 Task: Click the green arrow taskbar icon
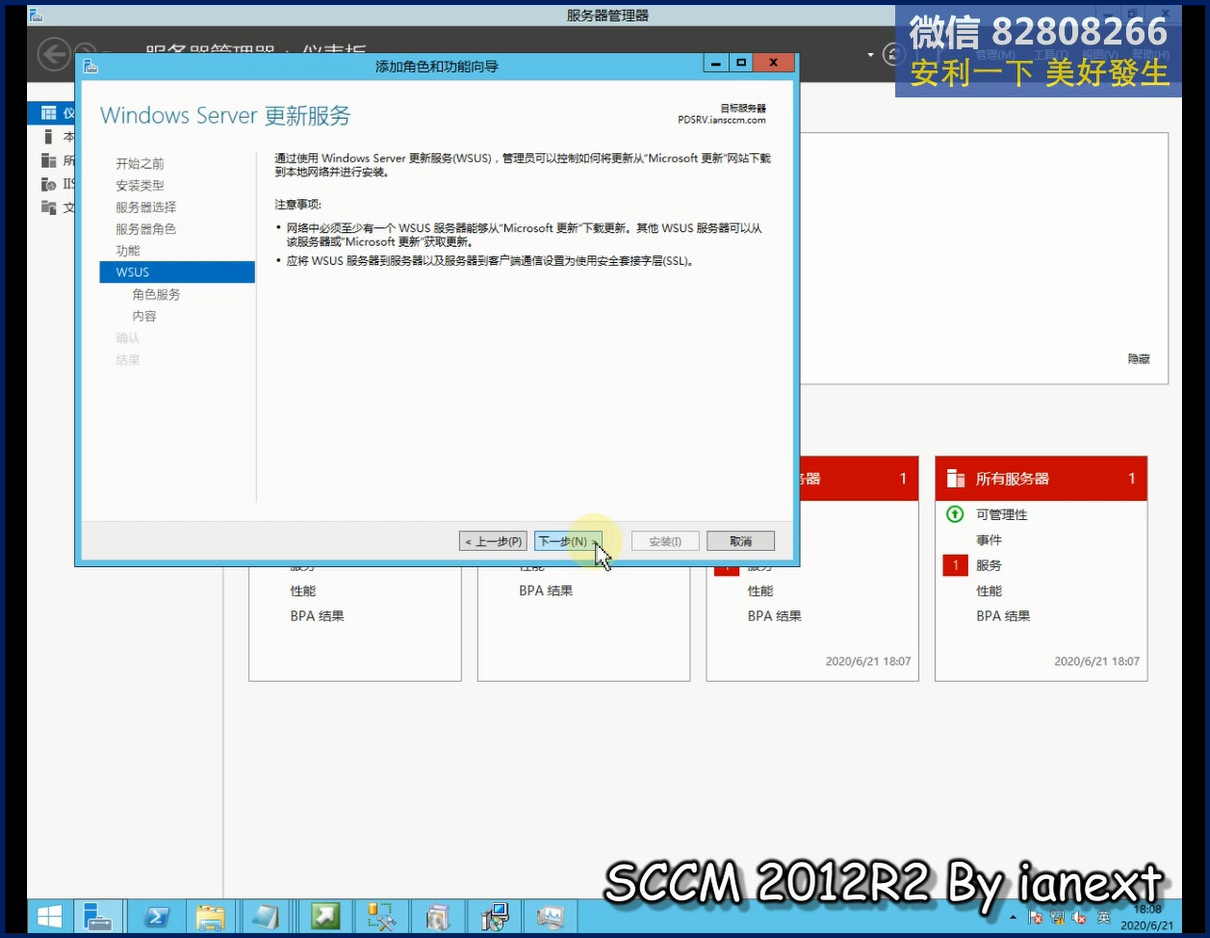coord(325,916)
